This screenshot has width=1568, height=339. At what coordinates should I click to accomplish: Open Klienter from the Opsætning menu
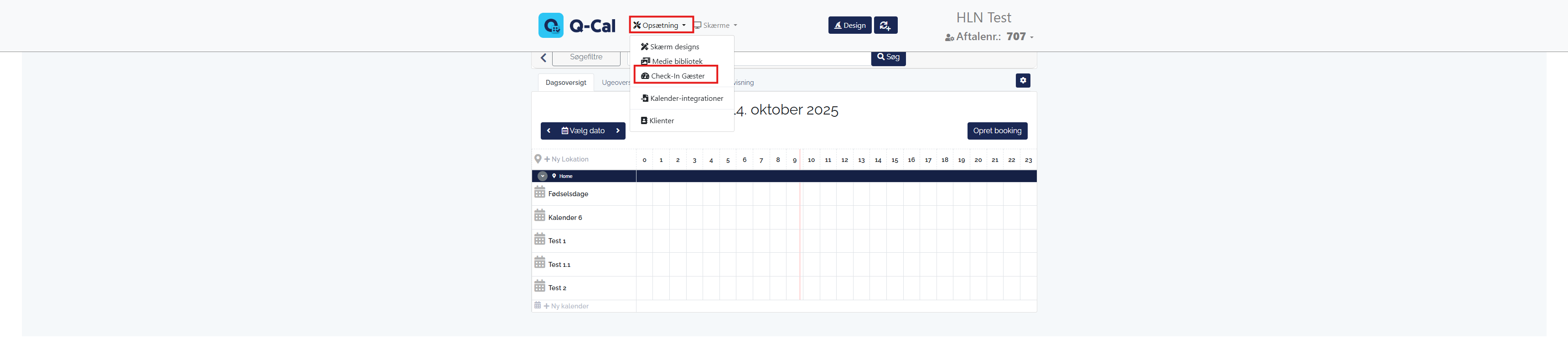pos(661,121)
